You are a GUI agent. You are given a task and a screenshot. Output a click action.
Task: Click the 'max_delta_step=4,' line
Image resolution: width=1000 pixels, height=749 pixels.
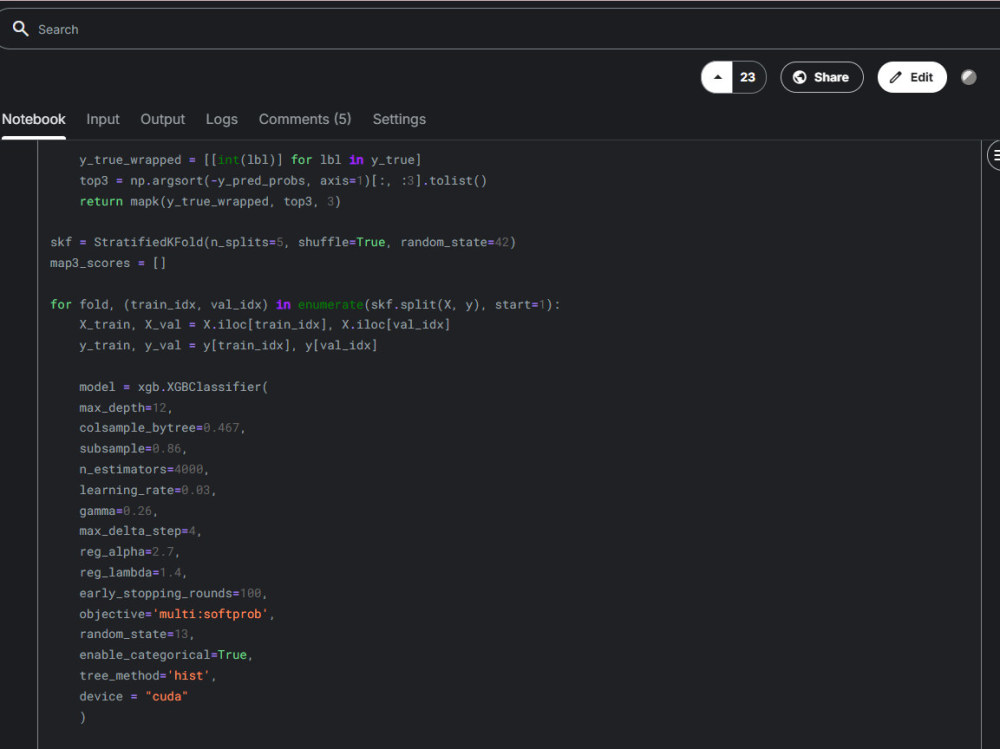click(140, 531)
